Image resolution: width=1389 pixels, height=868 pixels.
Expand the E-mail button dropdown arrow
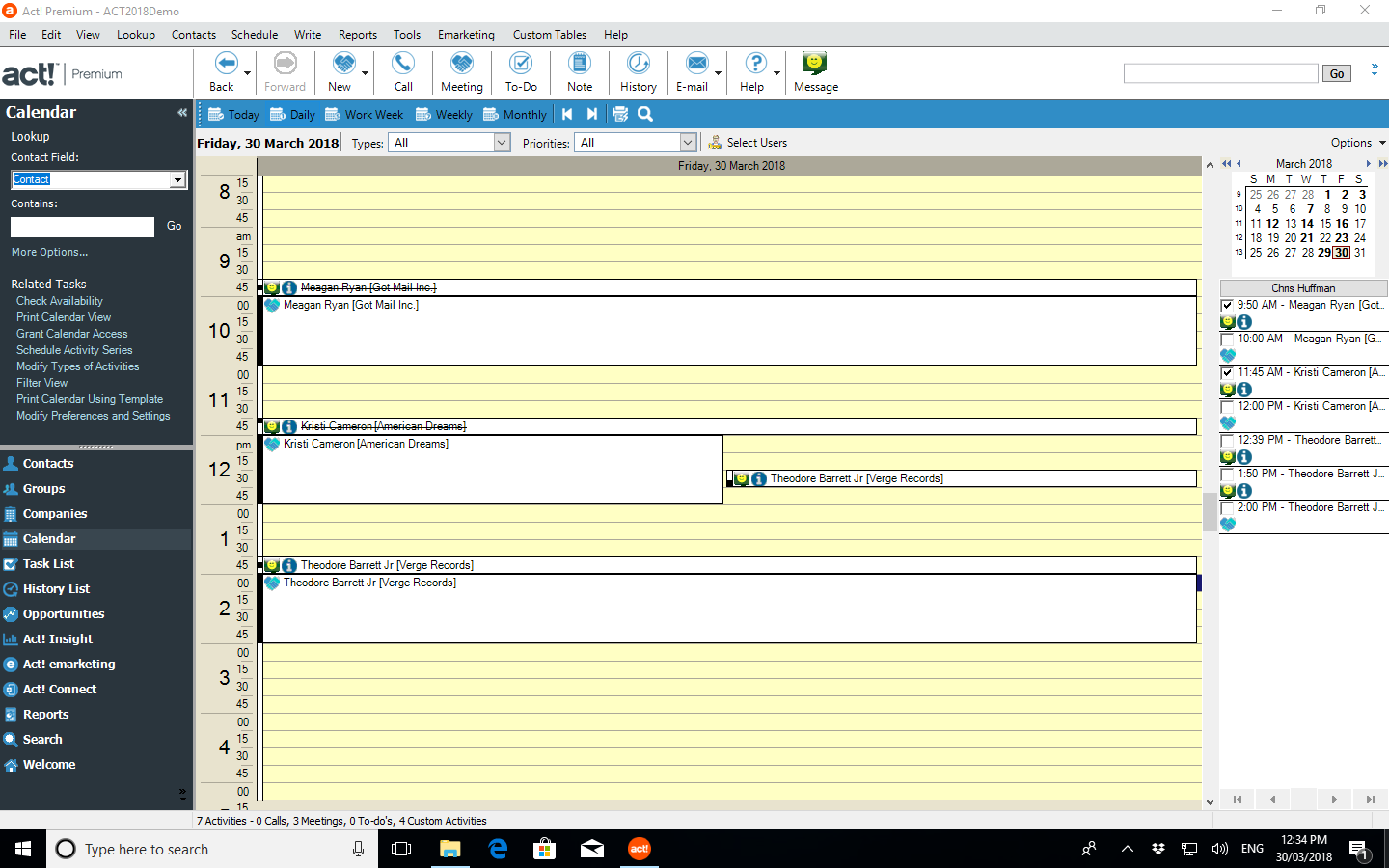point(718,73)
